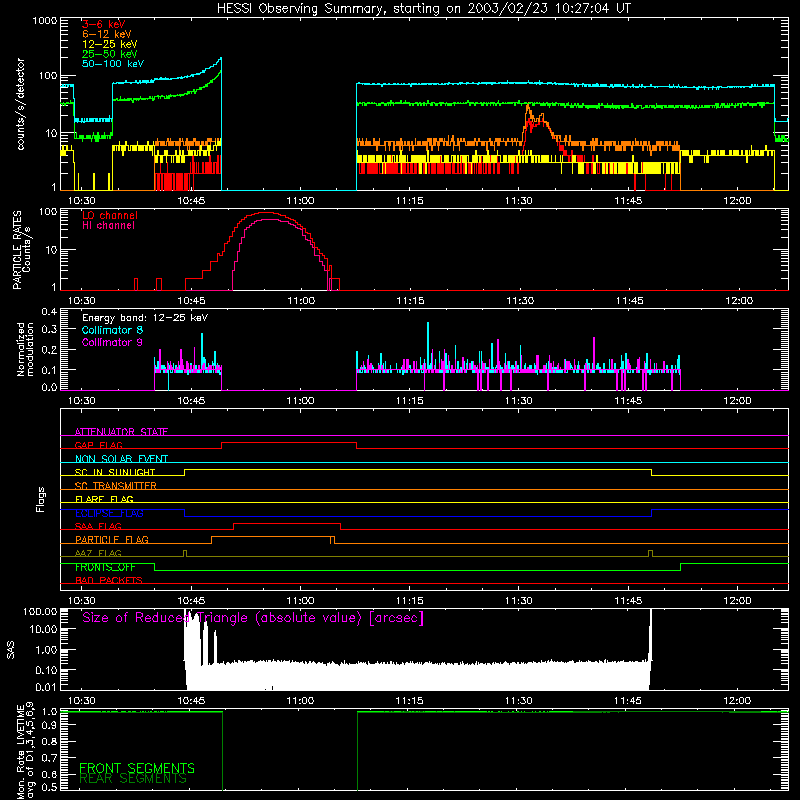This screenshot has height=800, width=800.
Task: Click the '0.3' modulation tick label
Action: 49,329
